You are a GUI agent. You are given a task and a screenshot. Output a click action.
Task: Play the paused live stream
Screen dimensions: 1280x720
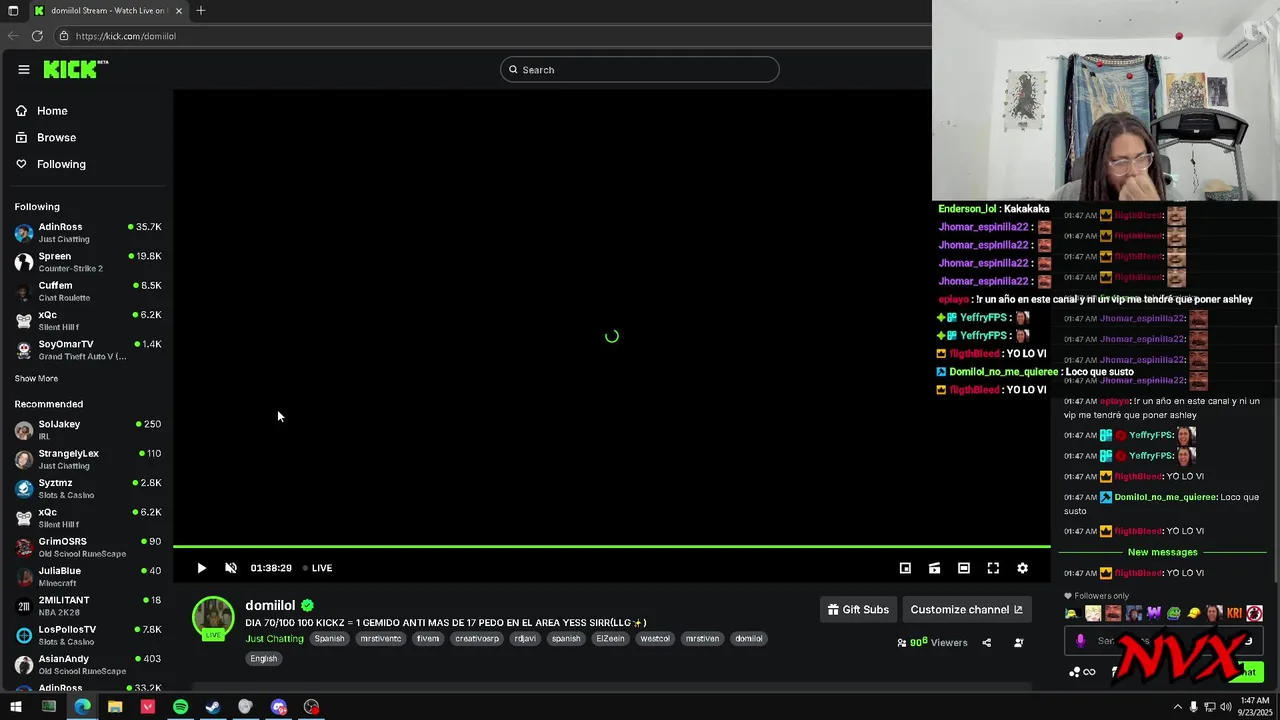tap(201, 568)
